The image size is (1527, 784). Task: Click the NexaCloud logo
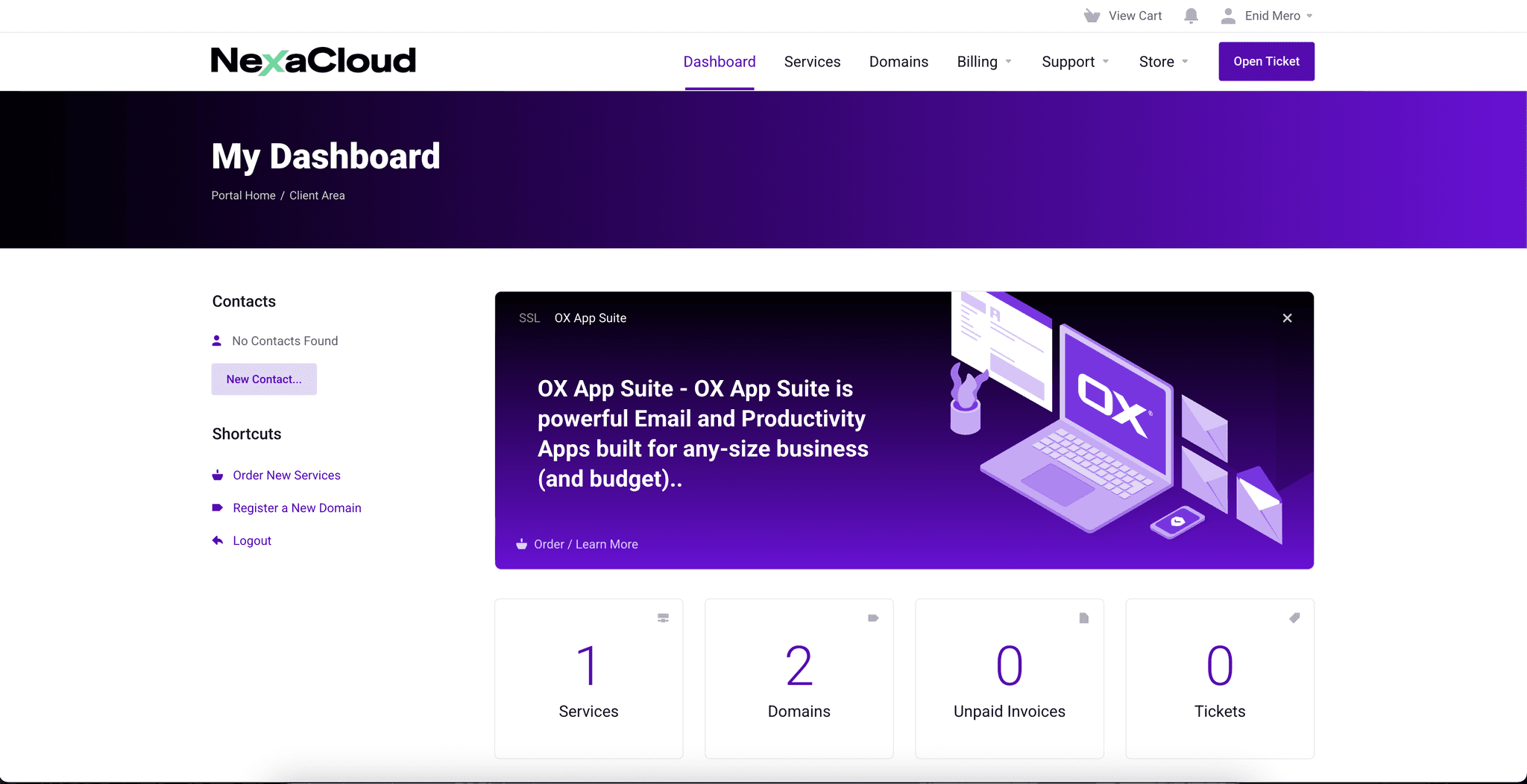(x=313, y=61)
